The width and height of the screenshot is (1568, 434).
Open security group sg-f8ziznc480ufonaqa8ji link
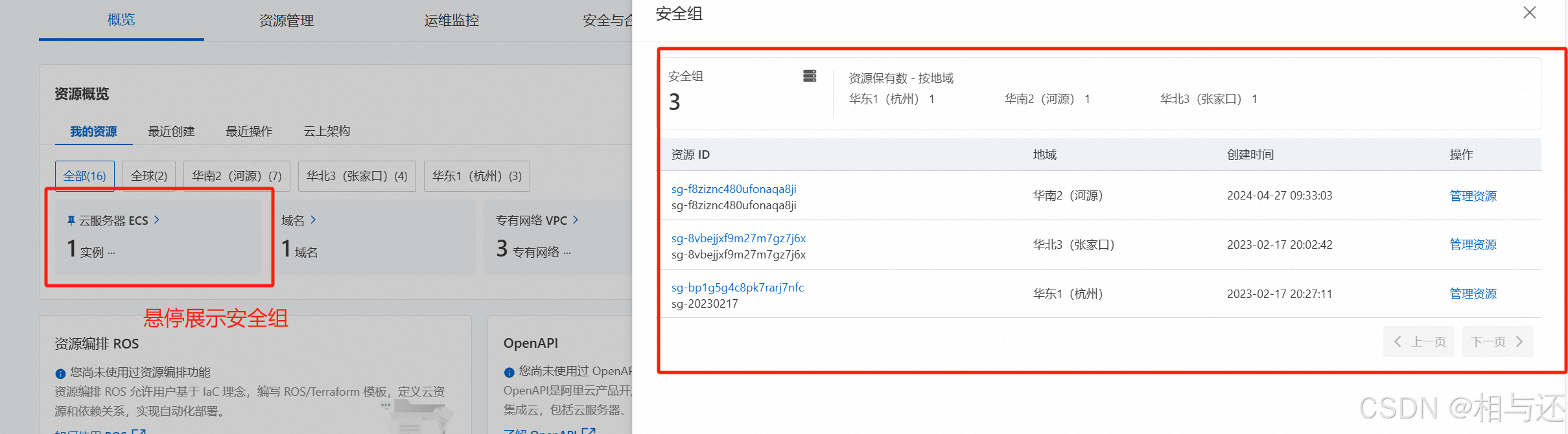[734, 189]
